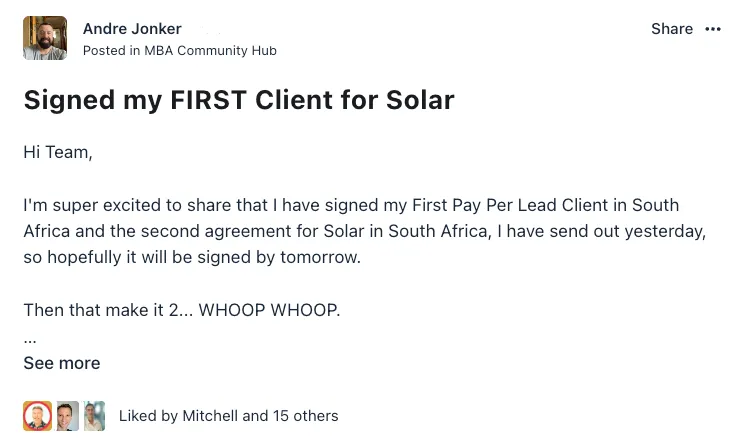This screenshot has height=447, width=737.
Task: Click the truncation ellipsis above See more
Action: (x=30, y=337)
